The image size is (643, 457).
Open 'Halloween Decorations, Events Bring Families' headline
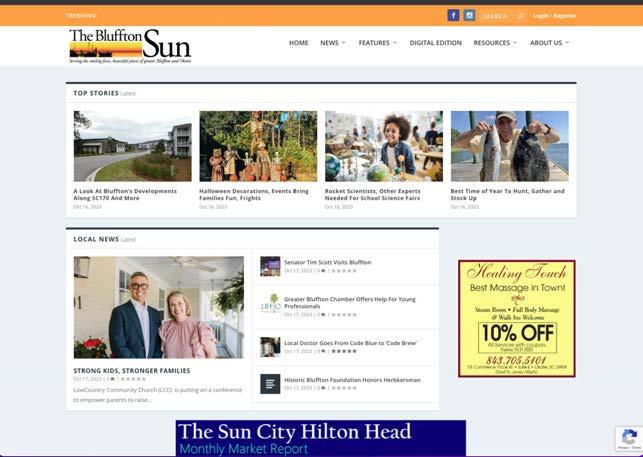point(254,194)
